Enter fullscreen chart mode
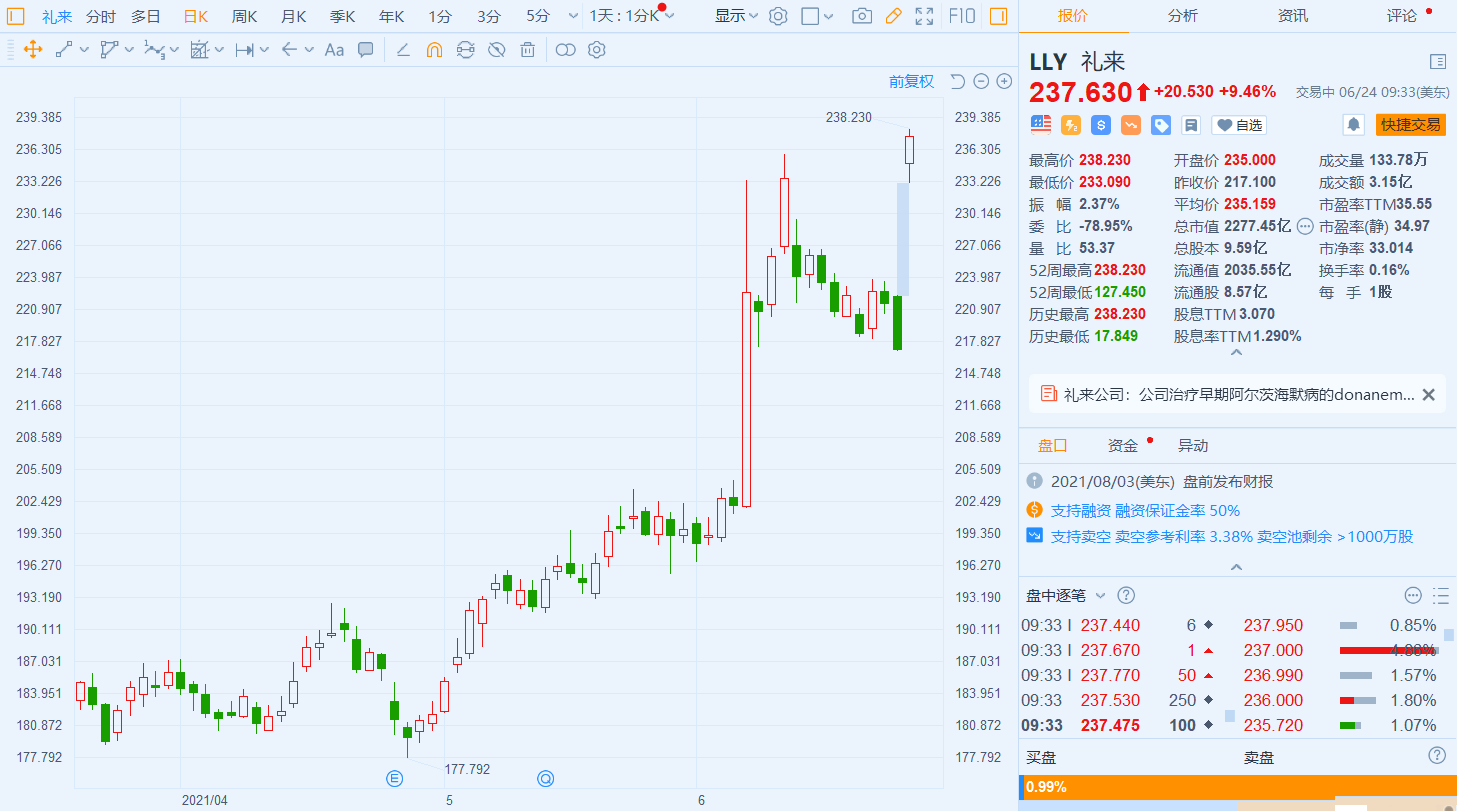Image resolution: width=1457 pixels, height=811 pixels. (925, 16)
